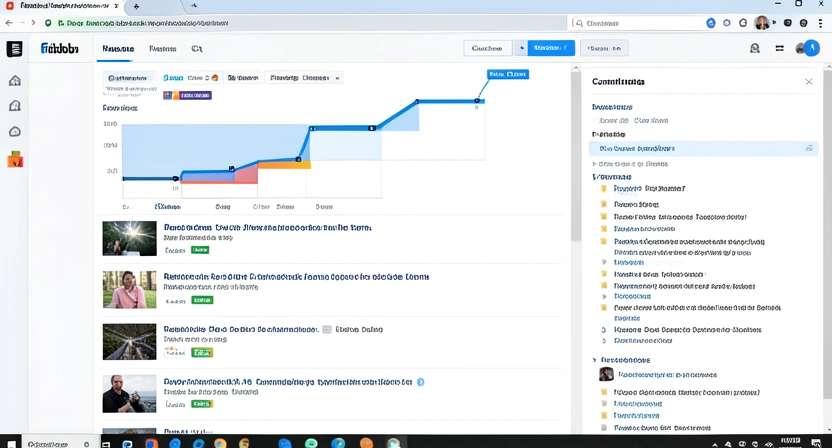Click the purple badge below filter chips
This screenshot has width=832, height=448.
(187, 96)
